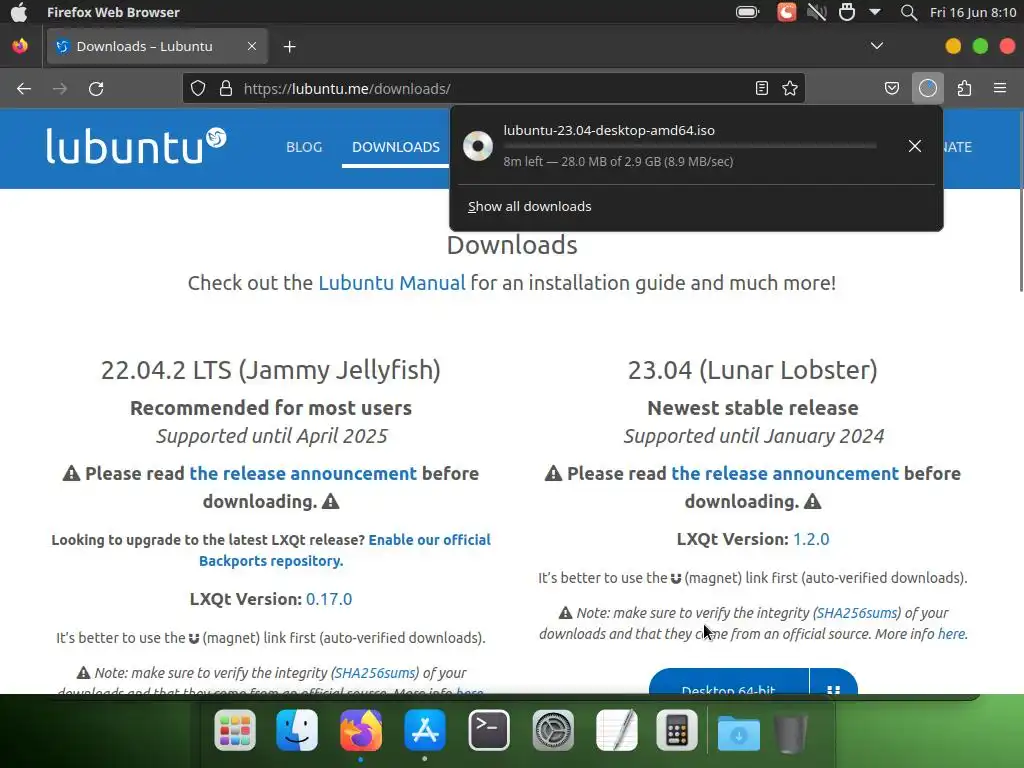Click the forward navigation arrow
This screenshot has width=1024, height=768.
60,89
